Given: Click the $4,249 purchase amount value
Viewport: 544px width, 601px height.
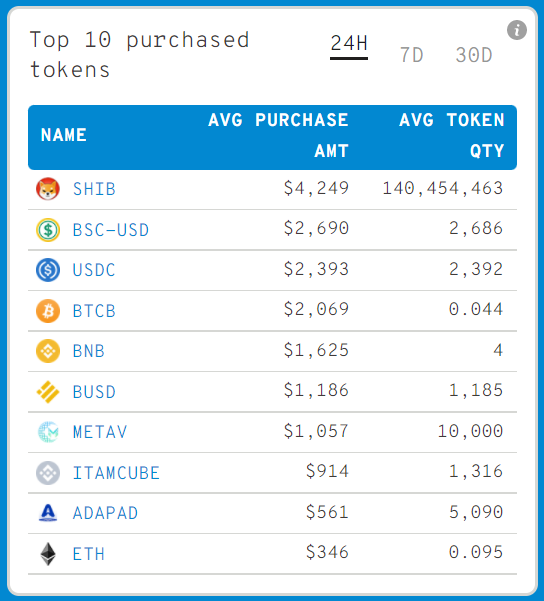Looking at the screenshot, I should (x=316, y=188).
